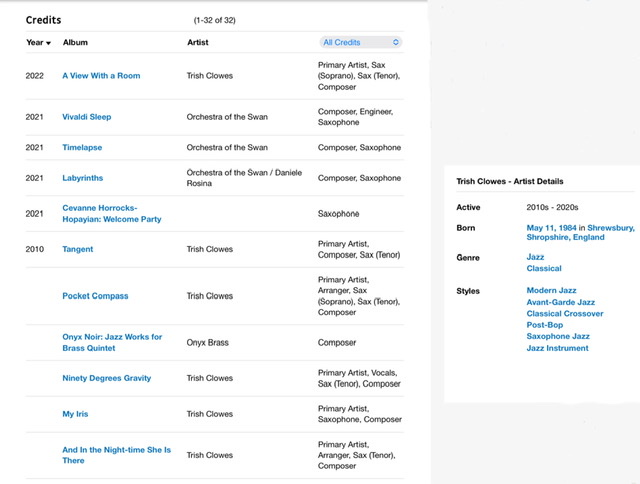The height and width of the screenshot is (484, 640).
Task: Select the Classical genre link
Action: 544,269
